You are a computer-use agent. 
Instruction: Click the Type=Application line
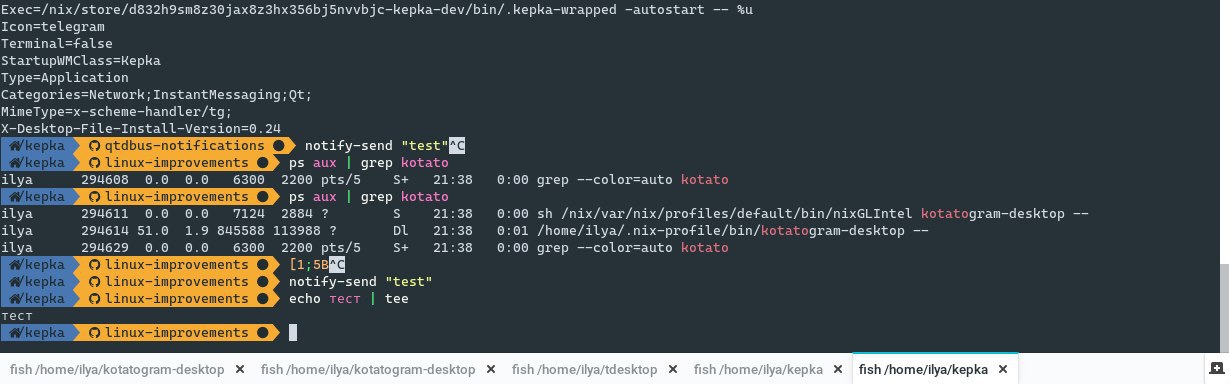pos(65,77)
